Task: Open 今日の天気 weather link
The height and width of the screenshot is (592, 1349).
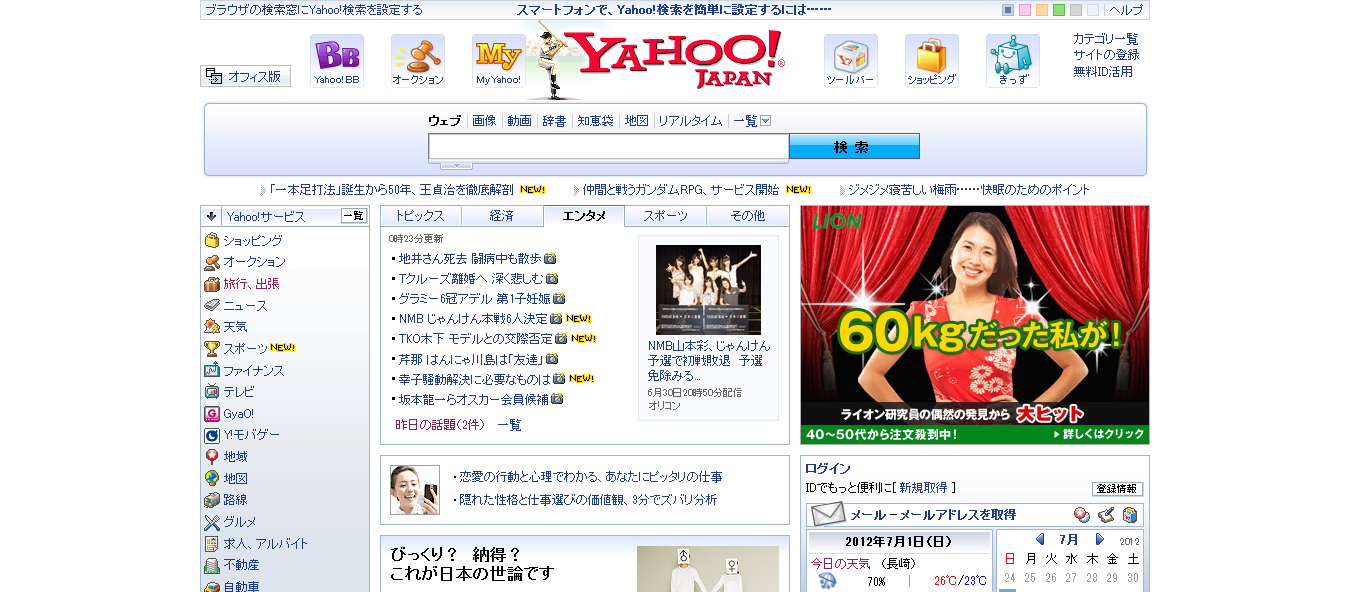Action: tap(840, 563)
